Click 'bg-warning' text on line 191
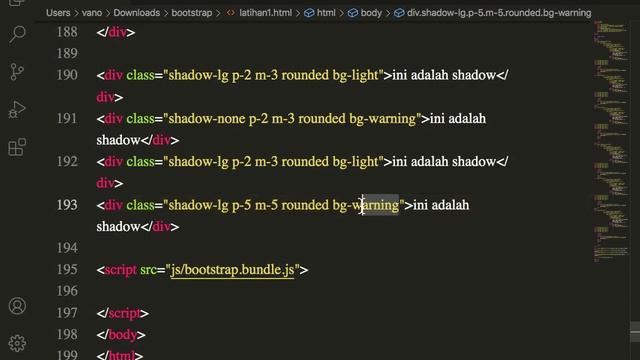 382,119
